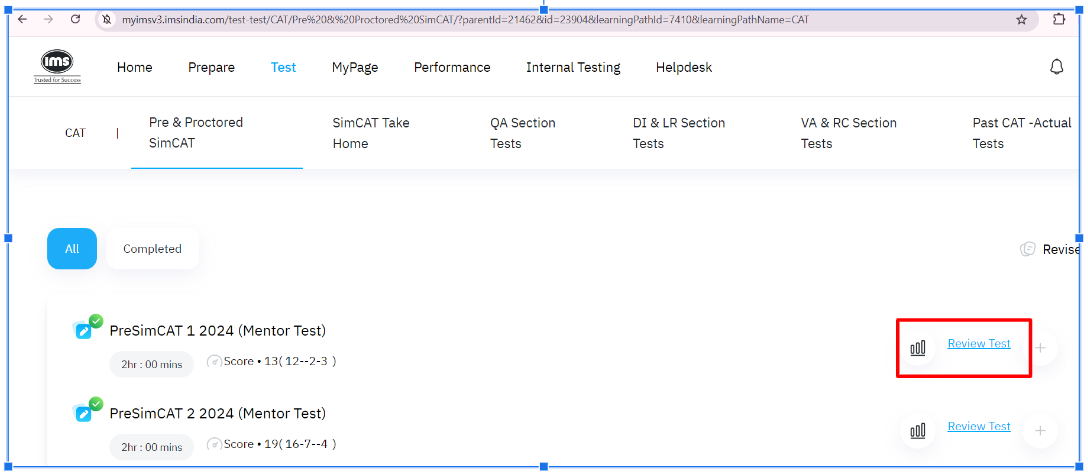1088x476 pixels.
Task: Bookmark this page with the star icon
Action: [1021, 20]
